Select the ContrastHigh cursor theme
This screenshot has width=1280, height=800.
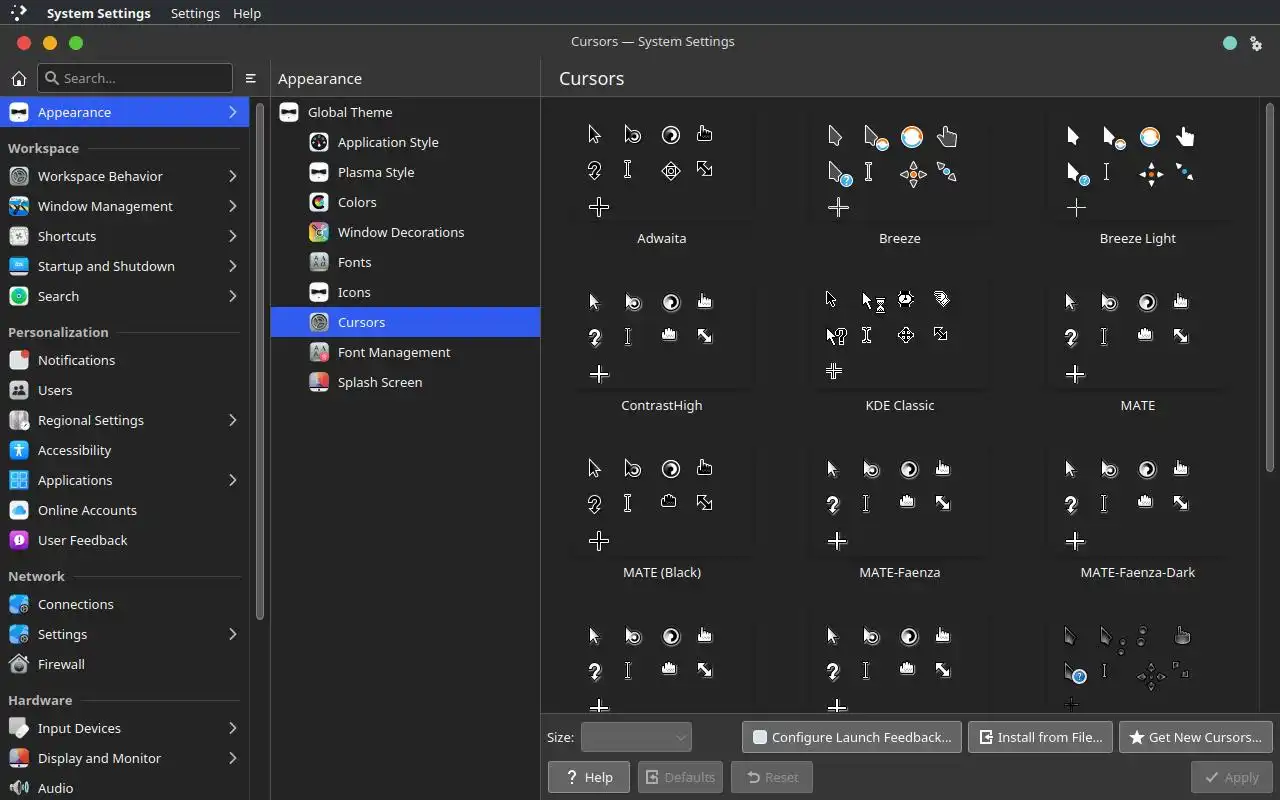(661, 348)
